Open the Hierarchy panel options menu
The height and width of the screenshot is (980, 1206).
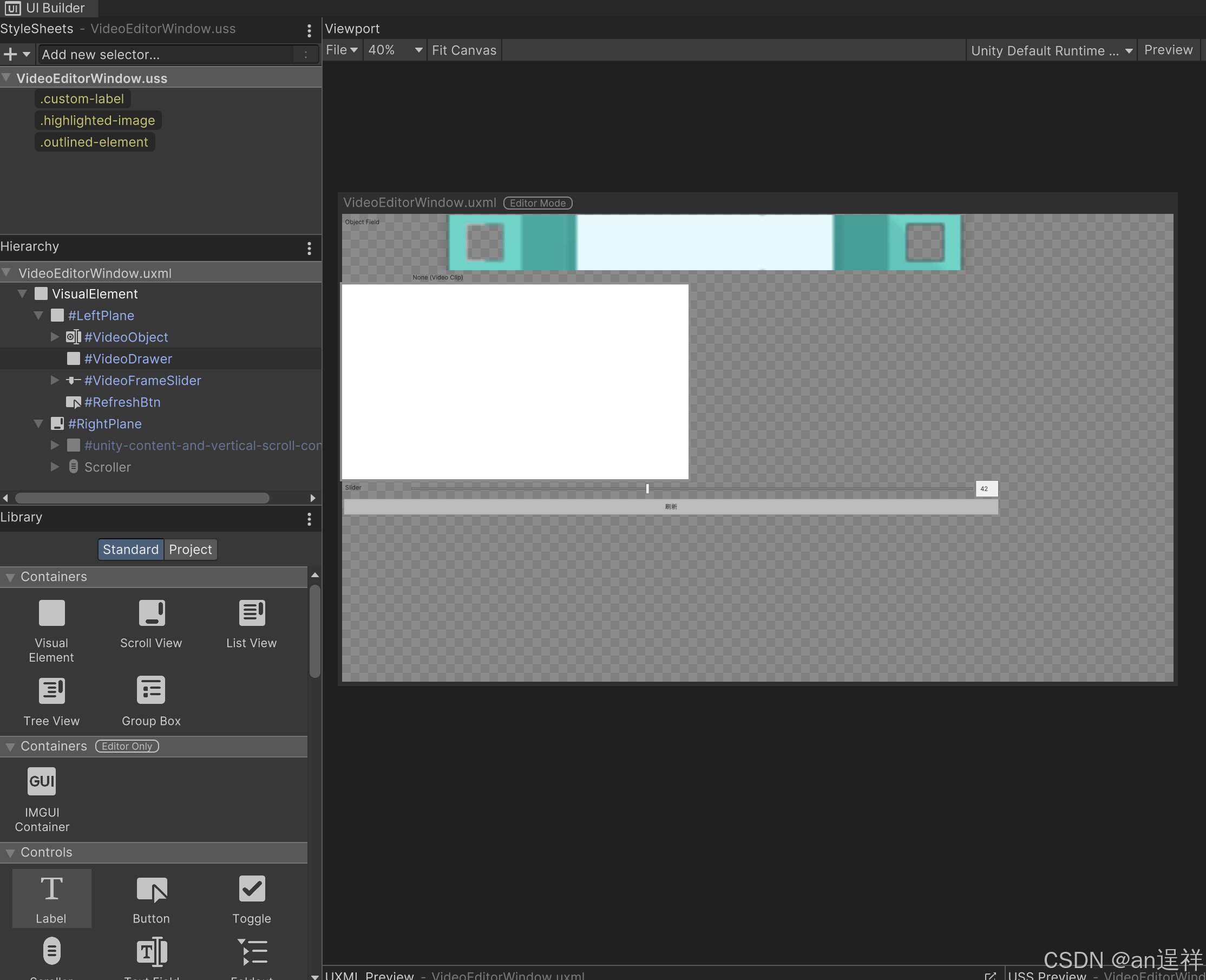click(309, 249)
